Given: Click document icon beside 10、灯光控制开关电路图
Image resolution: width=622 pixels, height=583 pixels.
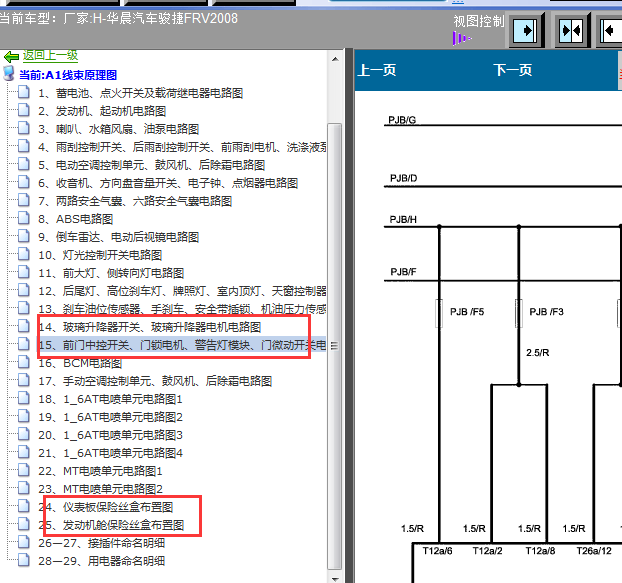Looking at the screenshot, I should pyautogui.click(x=23, y=253).
